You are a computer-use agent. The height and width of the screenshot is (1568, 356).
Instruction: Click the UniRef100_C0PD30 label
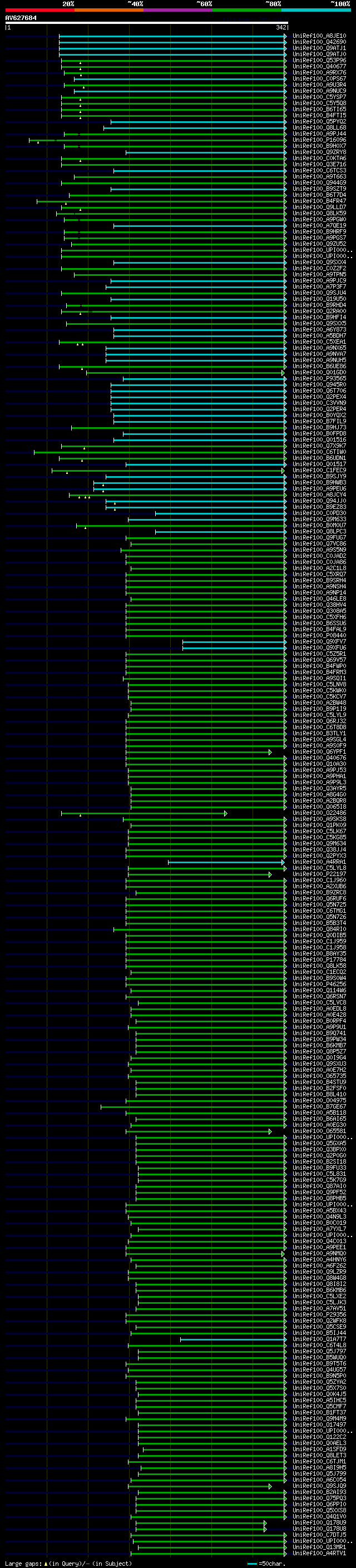[319, 513]
